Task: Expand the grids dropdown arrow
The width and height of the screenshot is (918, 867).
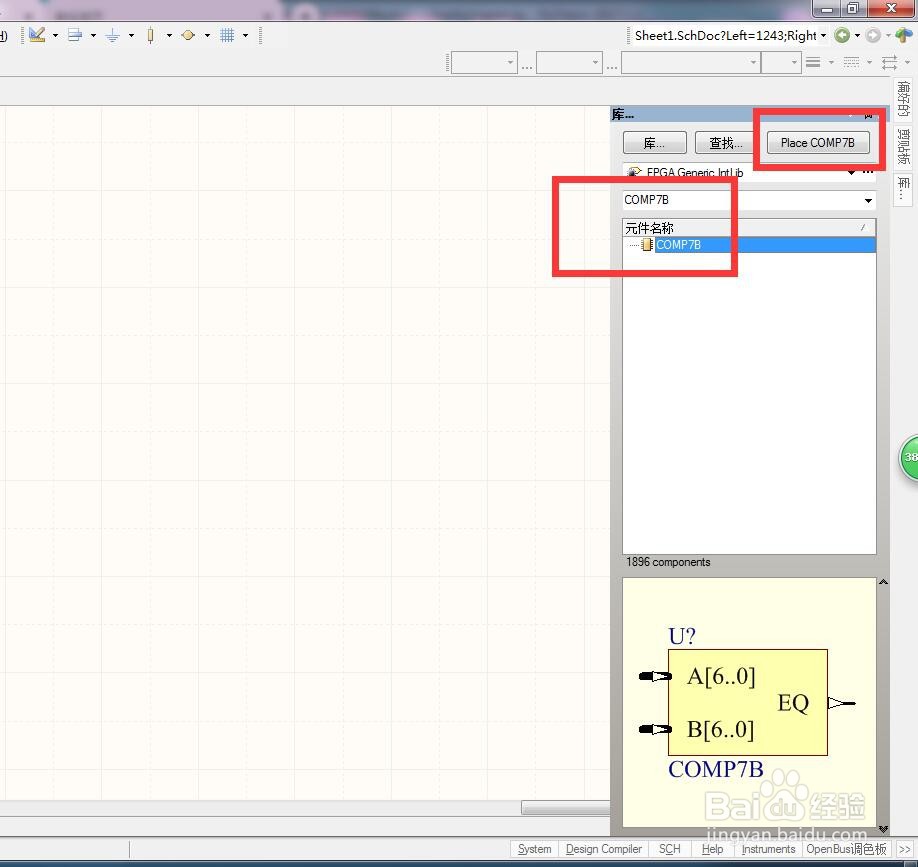Action: coord(245,36)
